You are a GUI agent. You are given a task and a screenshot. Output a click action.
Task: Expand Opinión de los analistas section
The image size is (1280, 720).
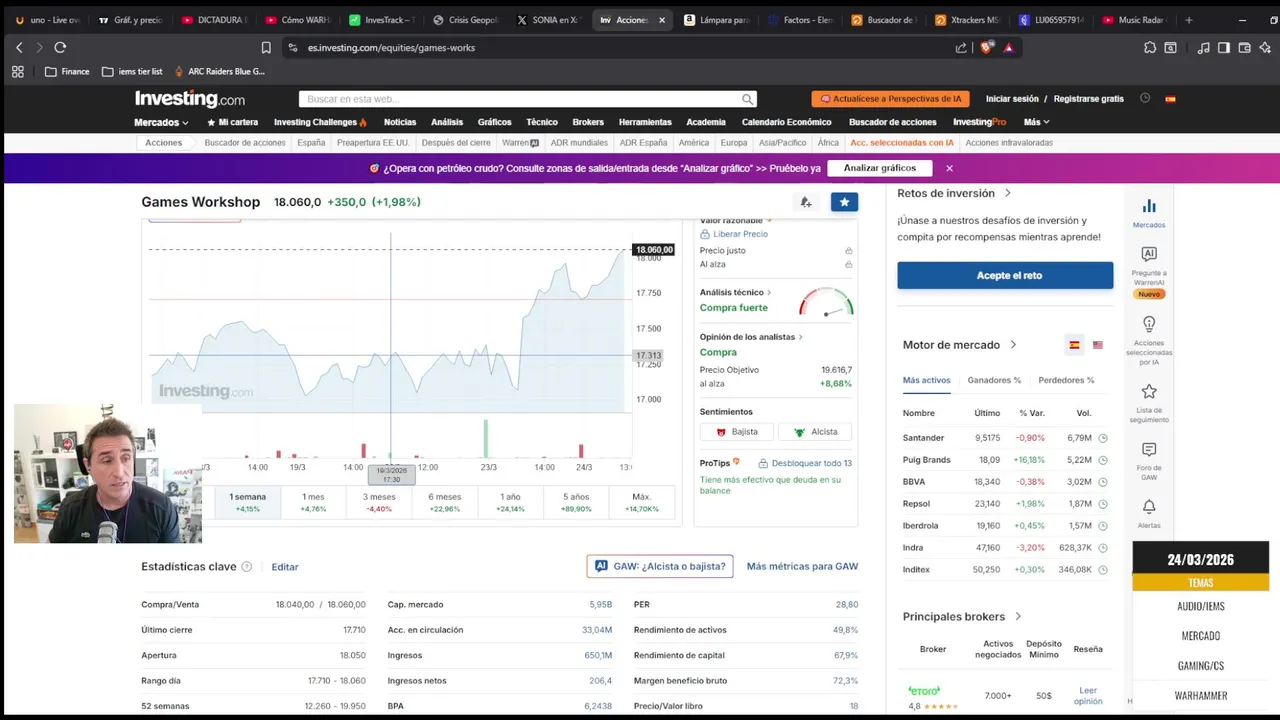[751, 337]
